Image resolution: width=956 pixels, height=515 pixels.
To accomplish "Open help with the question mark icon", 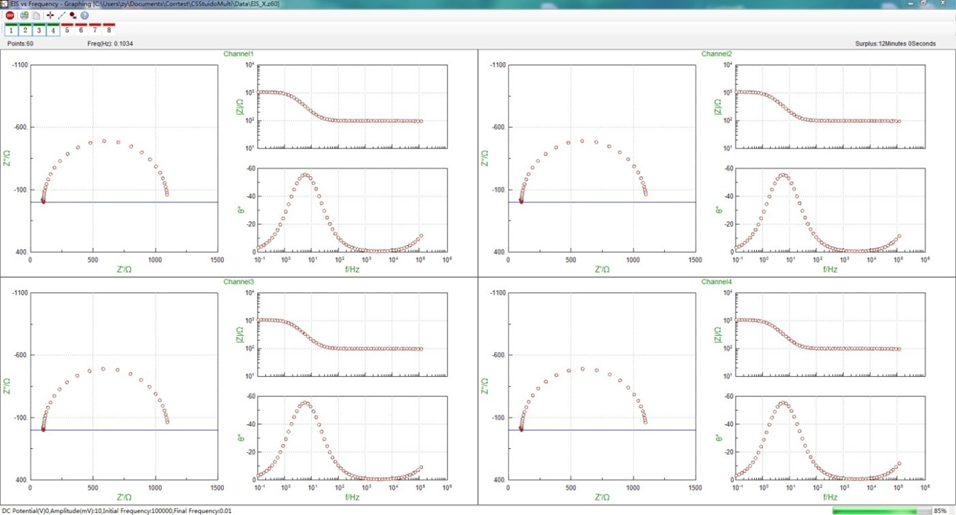I will coord(84,16).
